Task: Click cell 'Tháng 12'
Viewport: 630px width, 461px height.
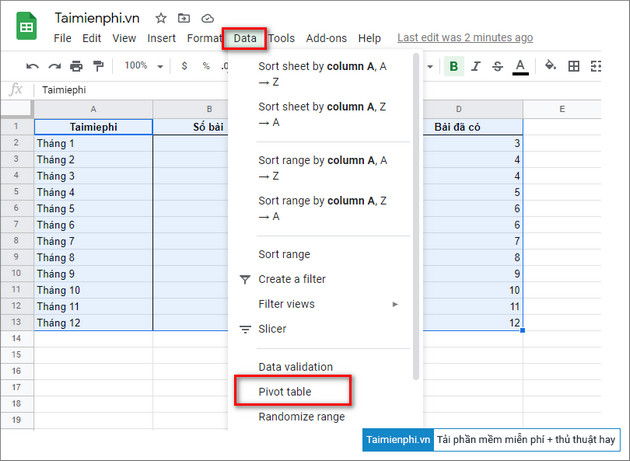Action: [x=93, y=323]
